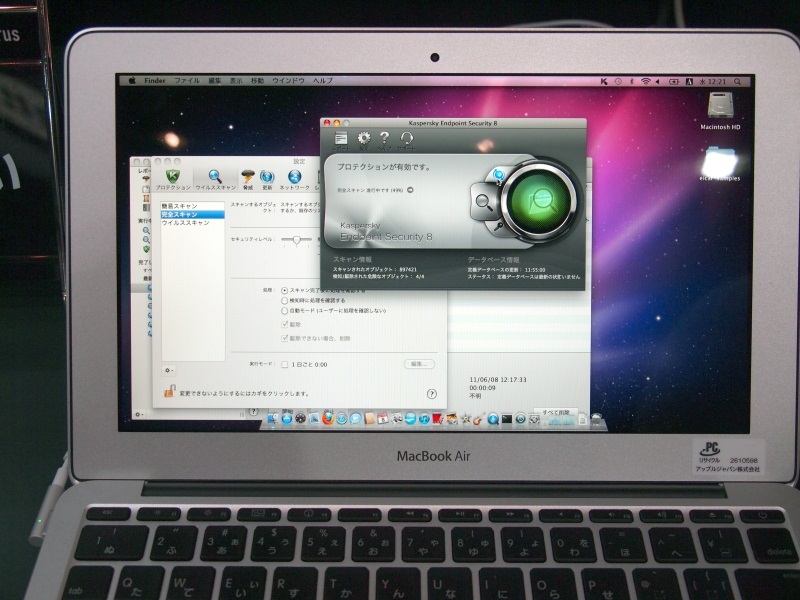800x600 pixels.
Task: Click the Wi-Fi icon in menu bar
Action: click(x=646, y=81)
